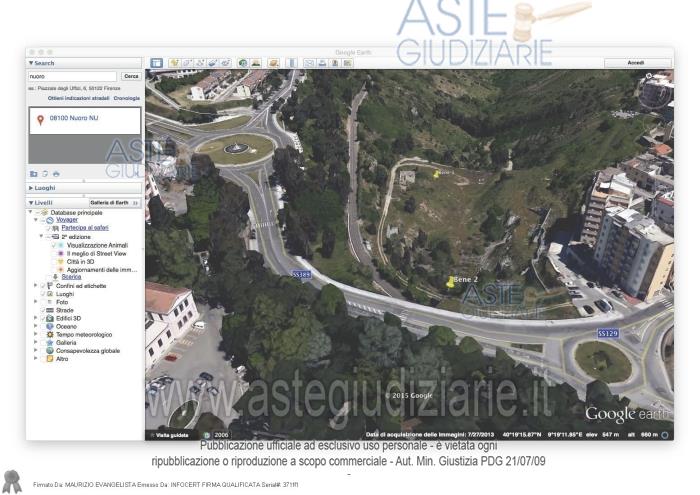Viewport: 700px width, 495px height.
Task: Click the Ottieni indicazioni stradali link
Action: [78, 98]
